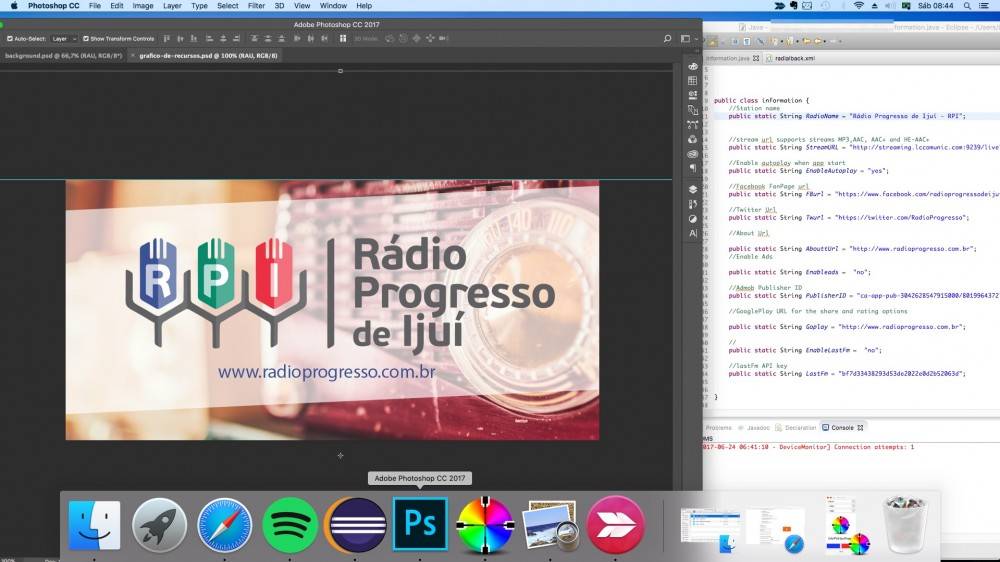This screenshot has height=562, width=1000.
Task: Open the Filter menu
Action: 256,6
